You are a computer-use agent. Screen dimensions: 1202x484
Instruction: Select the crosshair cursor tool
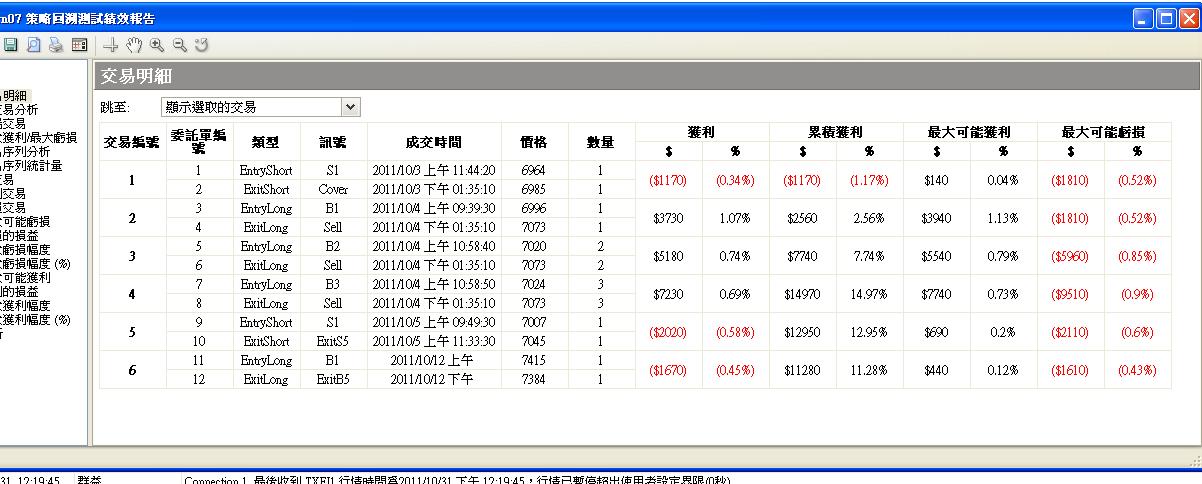coord(111,45)
